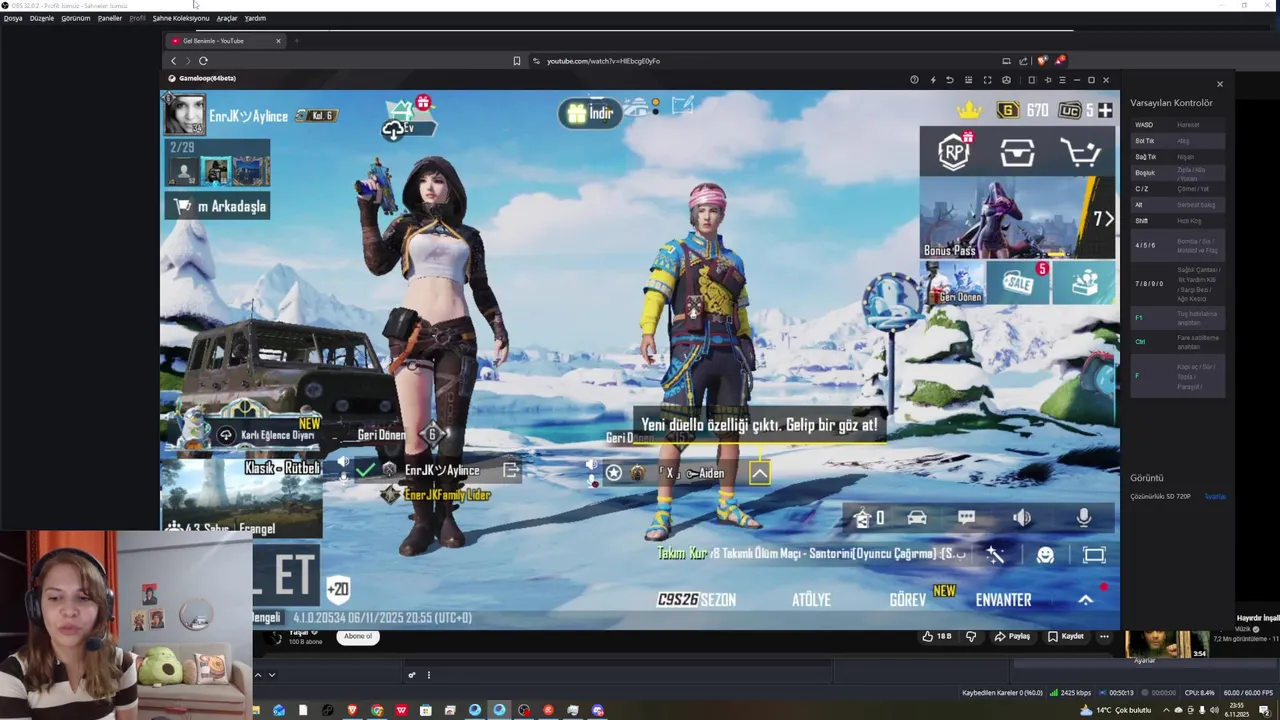1280x720 pixels.
Task: Open the SALE event icon
Action: tap(1018, 283)
